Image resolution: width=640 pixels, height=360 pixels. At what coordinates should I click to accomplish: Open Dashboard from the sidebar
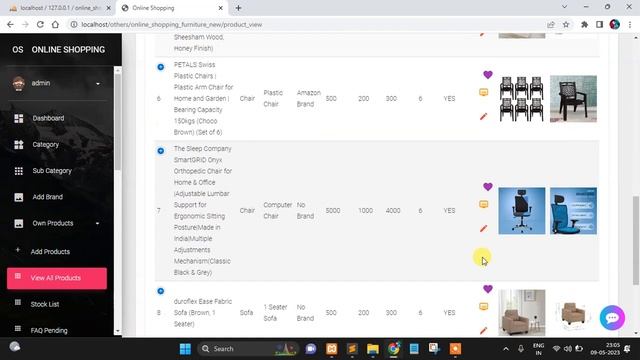[x=48, y=118]
